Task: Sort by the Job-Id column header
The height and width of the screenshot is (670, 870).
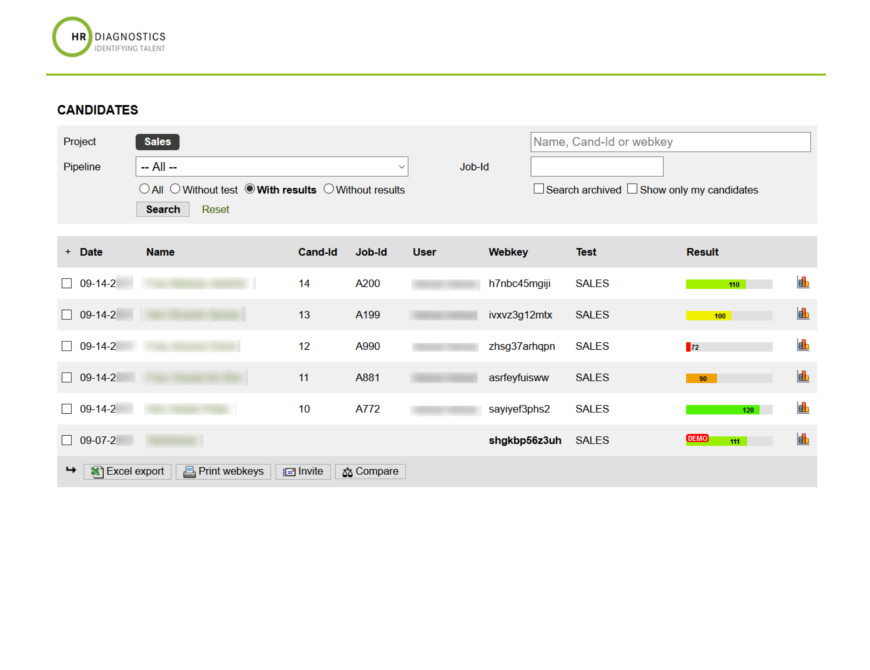Action: (x=371, y=252)
